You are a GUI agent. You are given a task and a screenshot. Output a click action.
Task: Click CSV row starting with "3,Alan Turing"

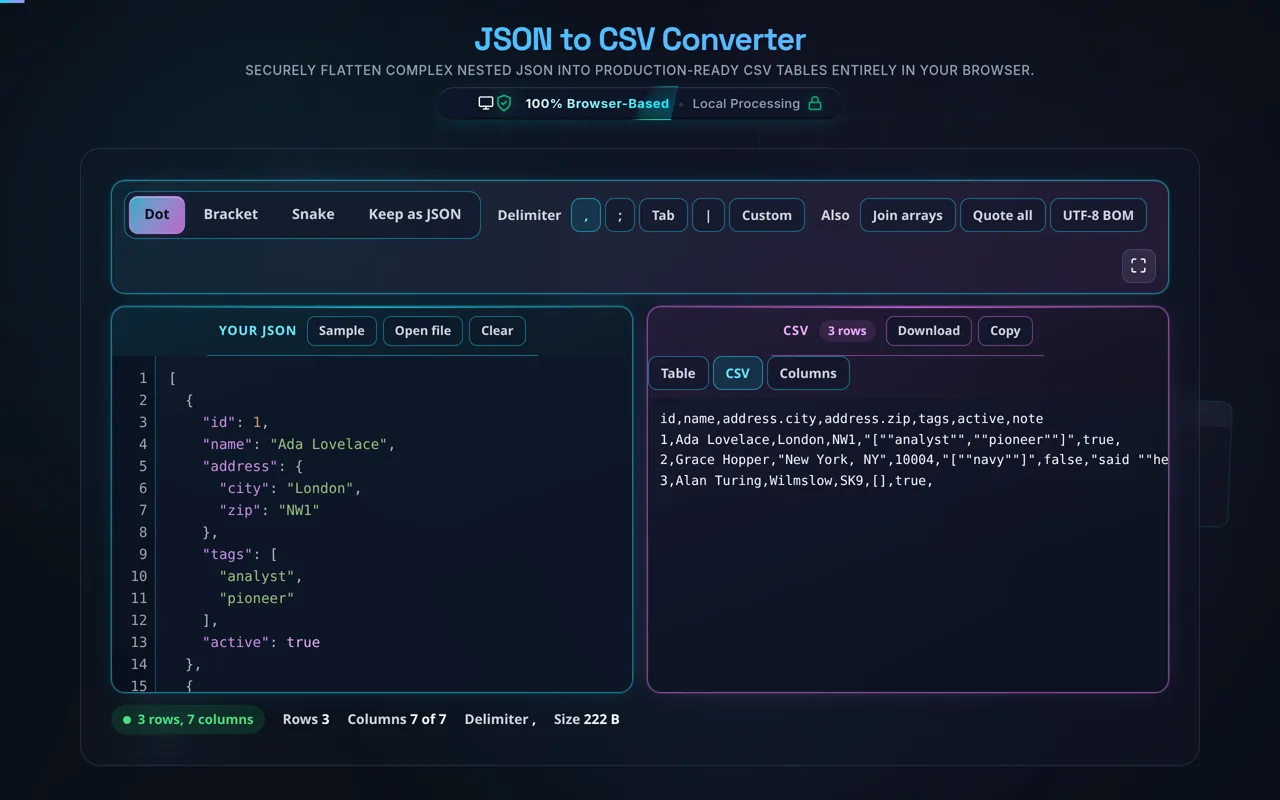point(797,481)
